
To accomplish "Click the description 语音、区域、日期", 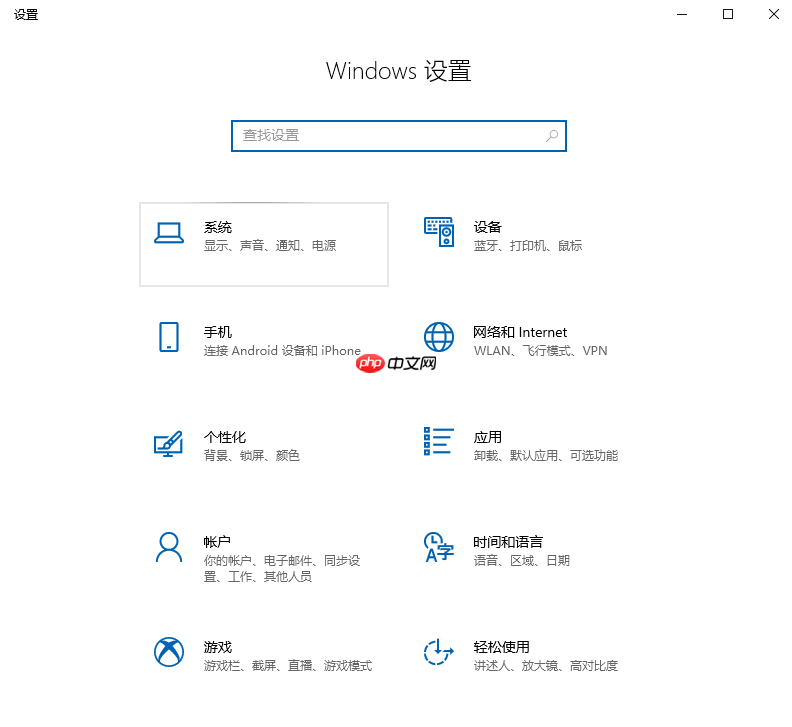I will [522, 561].
